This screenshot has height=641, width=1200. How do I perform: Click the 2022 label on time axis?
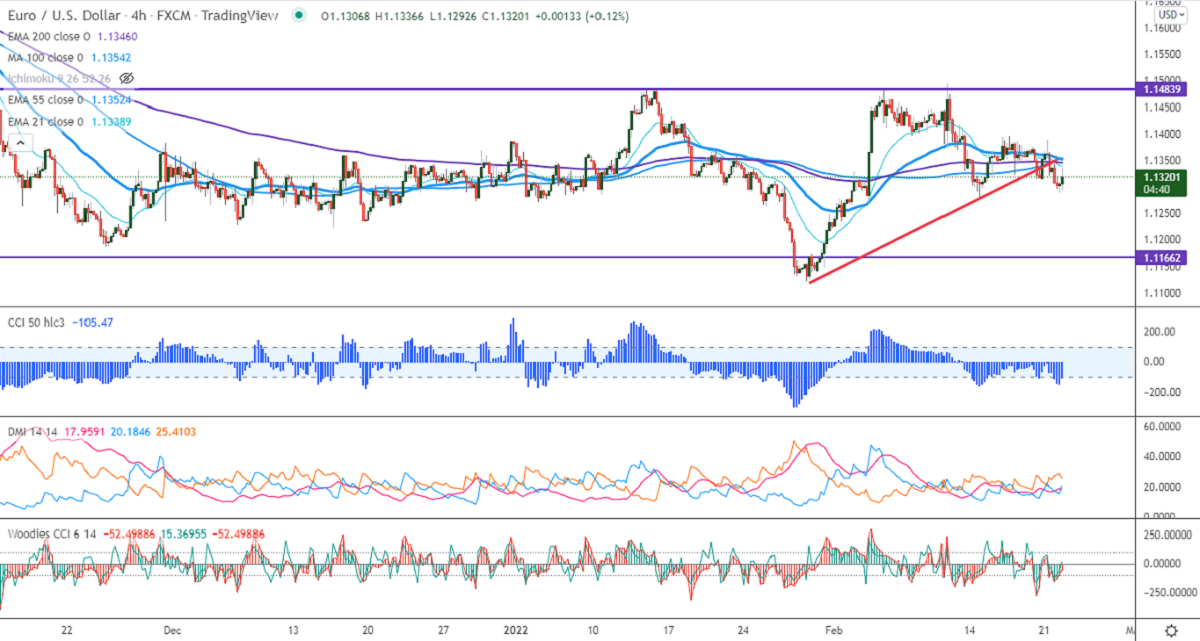tap(518, 630)
